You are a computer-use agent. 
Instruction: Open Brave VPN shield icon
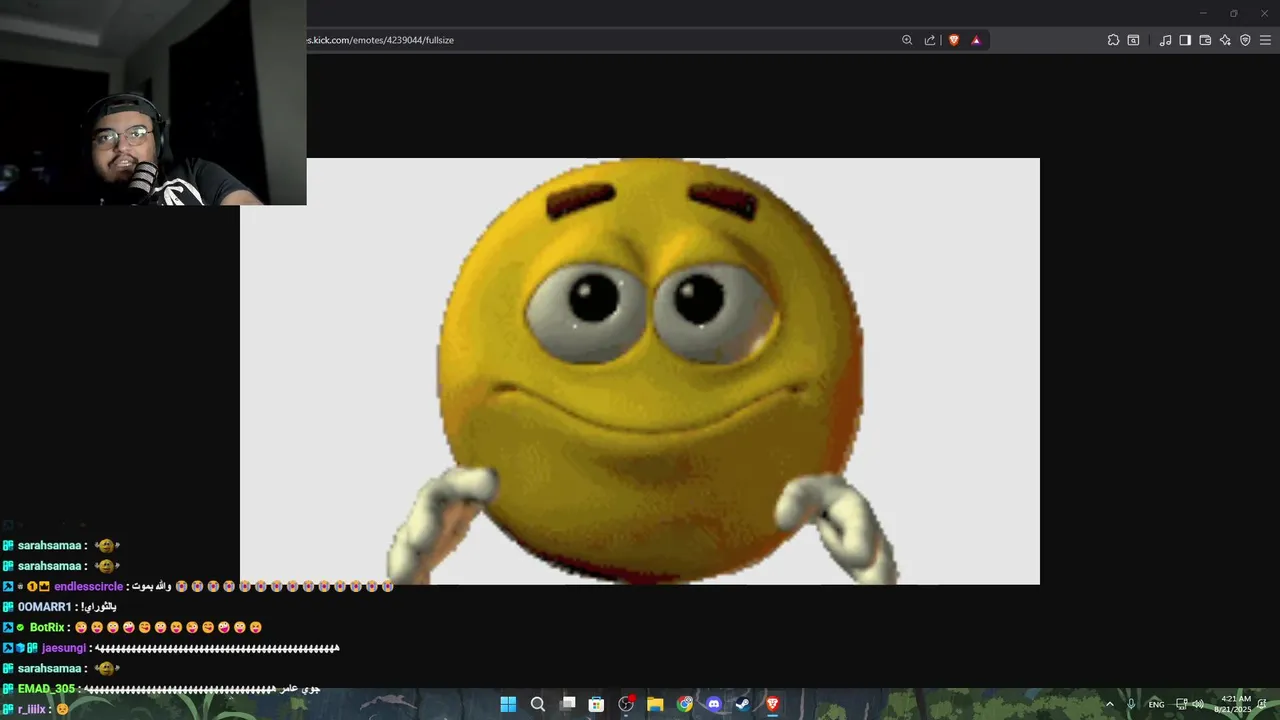(1245, 40)
